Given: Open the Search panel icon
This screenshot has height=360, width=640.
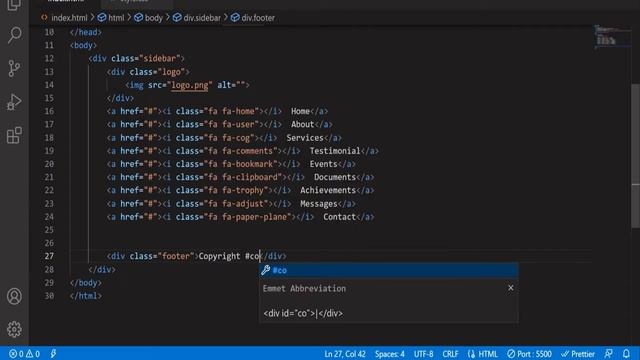Looking at the screenshot, I should click(x=14, y=35).
